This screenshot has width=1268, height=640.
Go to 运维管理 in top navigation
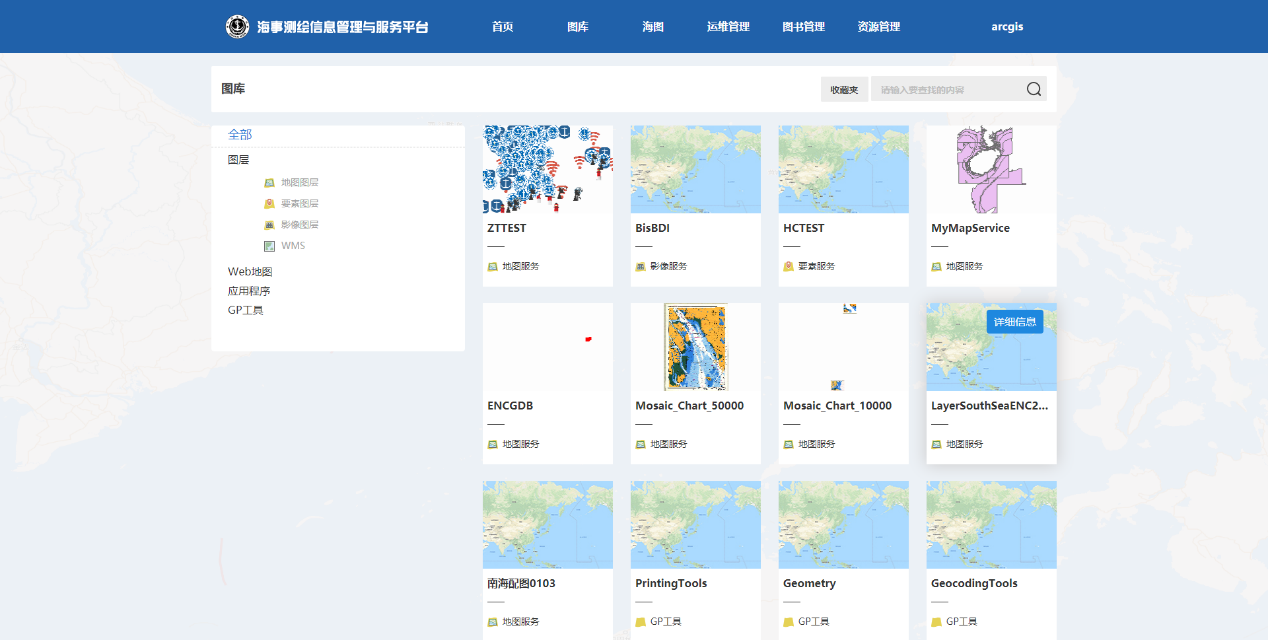point(728,27)
